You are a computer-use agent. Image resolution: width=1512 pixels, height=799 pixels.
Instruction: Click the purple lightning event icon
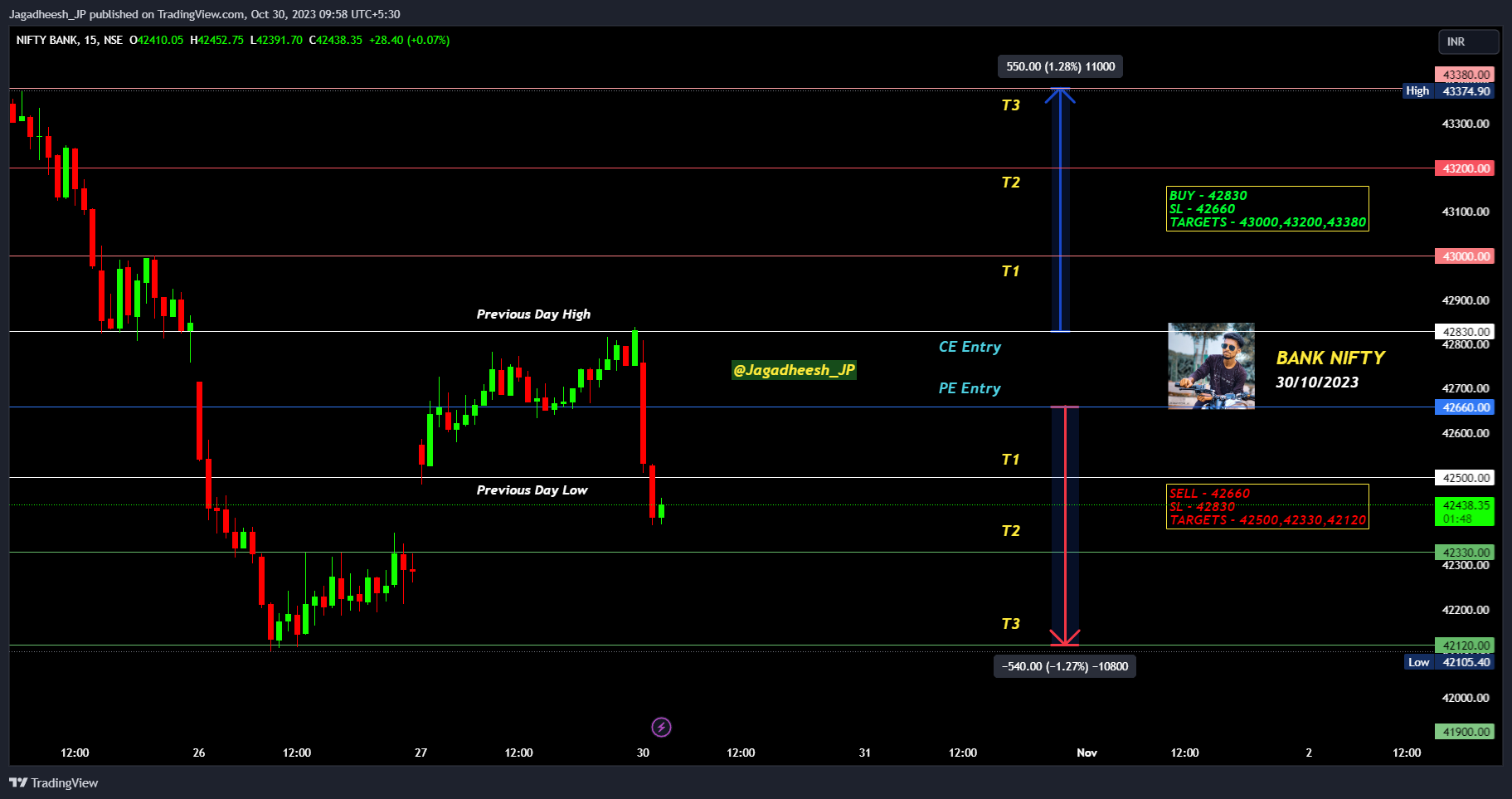(661, 728)
